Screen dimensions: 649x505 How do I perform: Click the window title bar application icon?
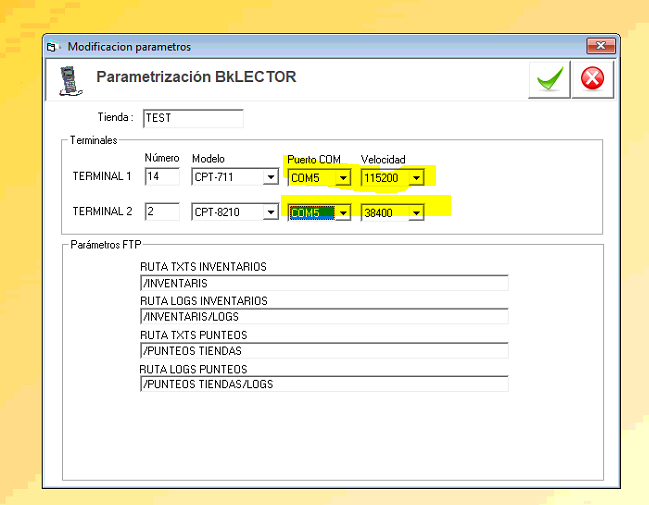pos(54,46)
